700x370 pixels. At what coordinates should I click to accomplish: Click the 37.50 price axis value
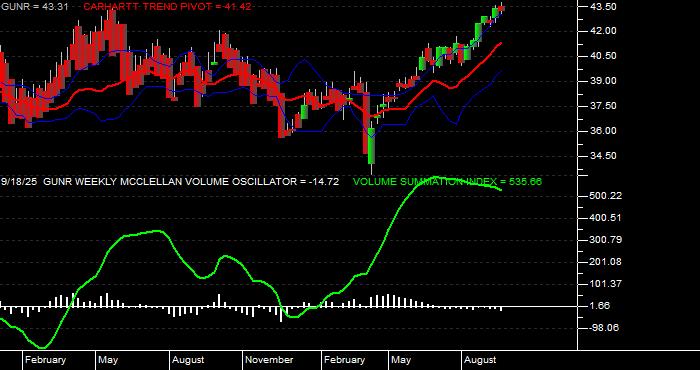point(603,106)
